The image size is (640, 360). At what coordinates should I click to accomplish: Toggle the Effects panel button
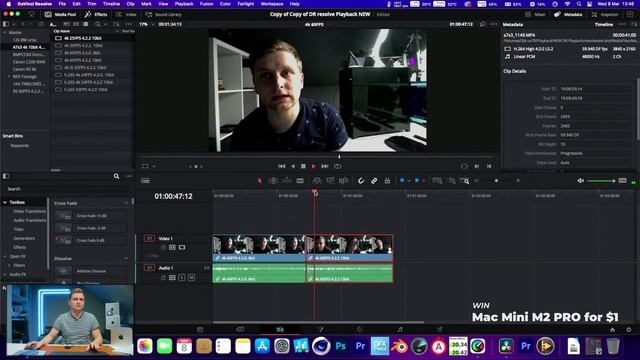[x=96, y=14]
